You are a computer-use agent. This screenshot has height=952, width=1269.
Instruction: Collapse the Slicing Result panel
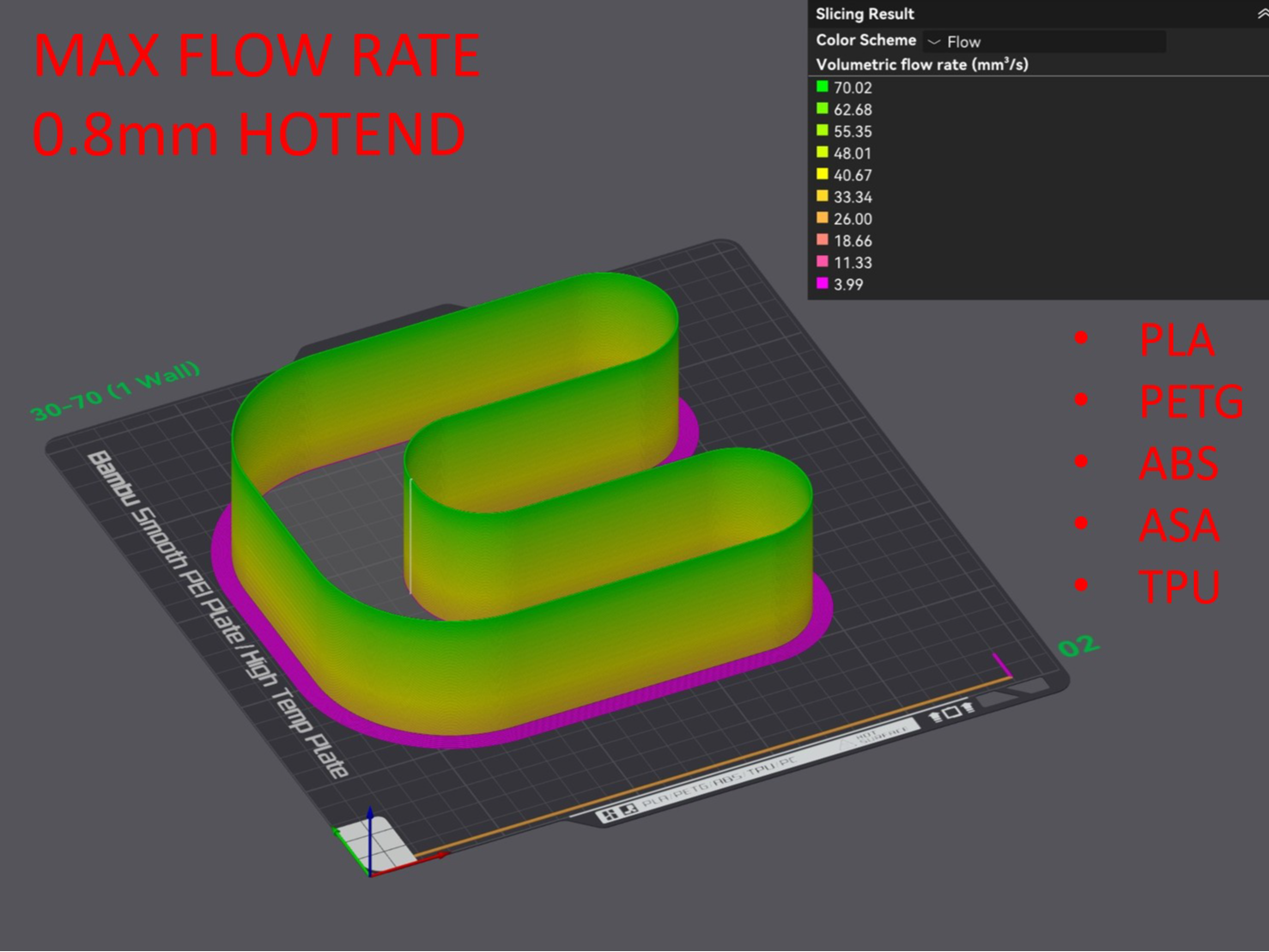point(1261,14)
